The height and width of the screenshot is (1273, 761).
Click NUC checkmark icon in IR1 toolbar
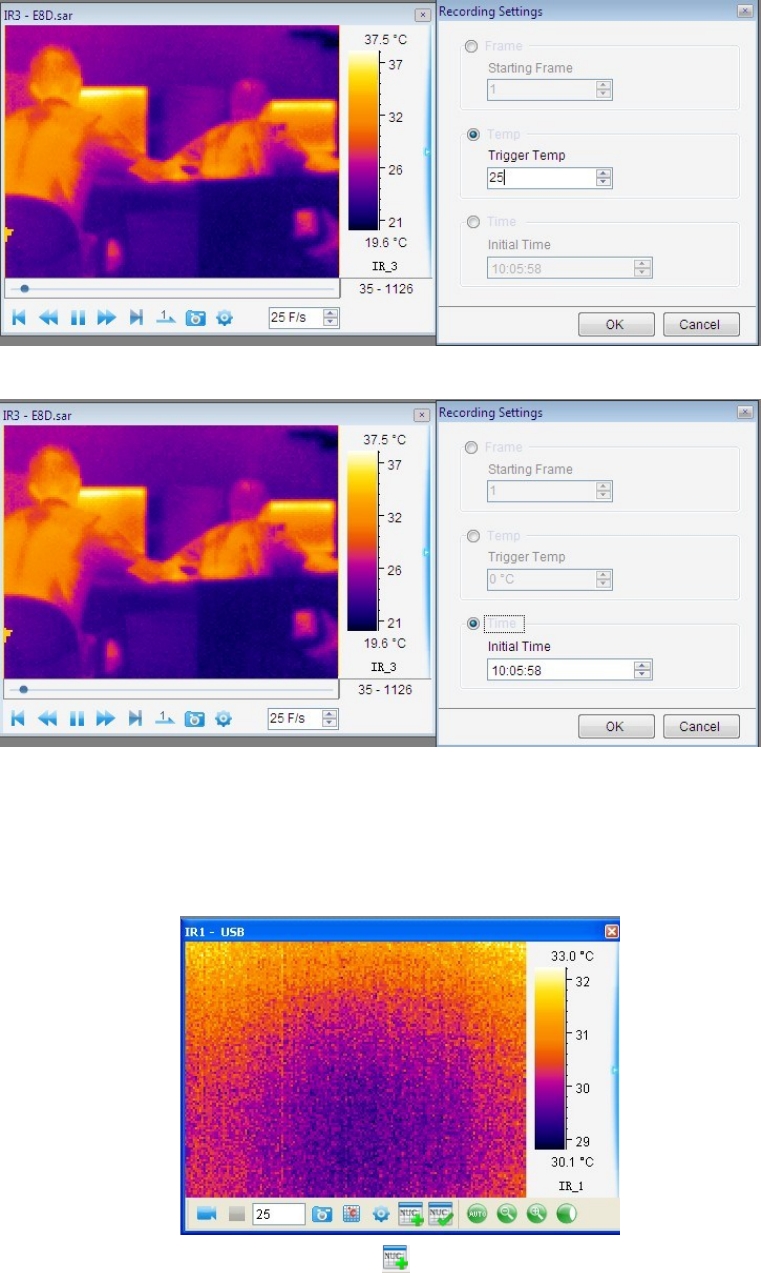click(441, 1214)
